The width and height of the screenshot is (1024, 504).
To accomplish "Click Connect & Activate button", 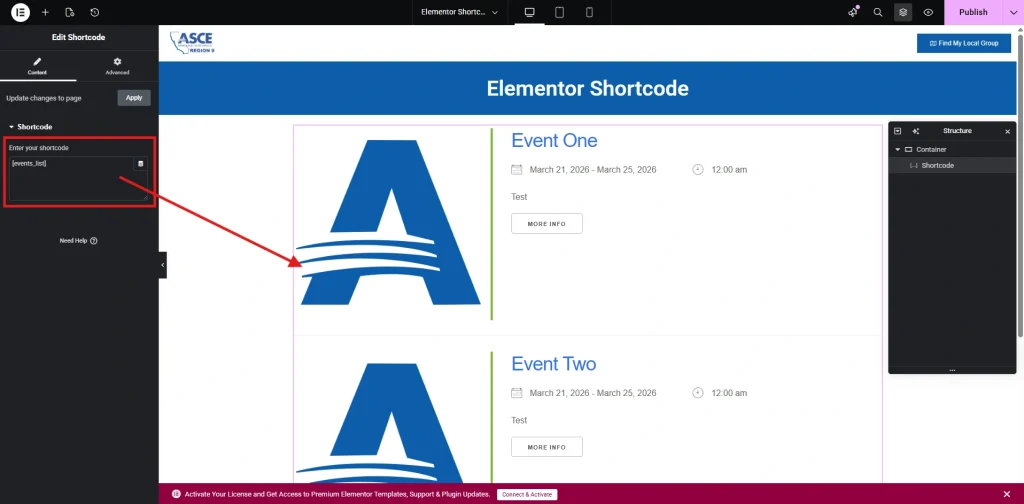I will (x=527, y=494).
